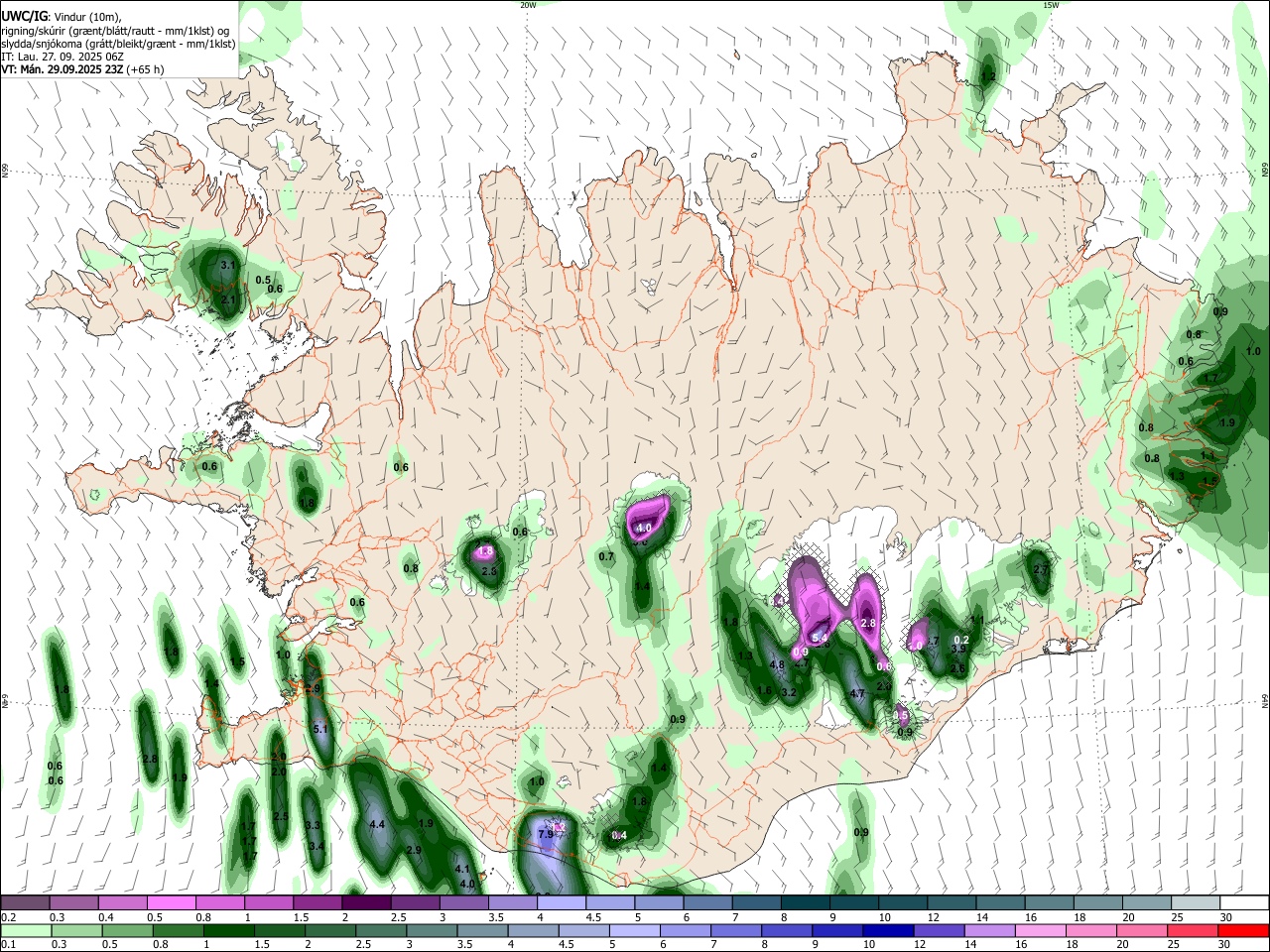Click the initial time 'IT: Lau. 27. 09. 2025 06Z'

coord(61,57)
